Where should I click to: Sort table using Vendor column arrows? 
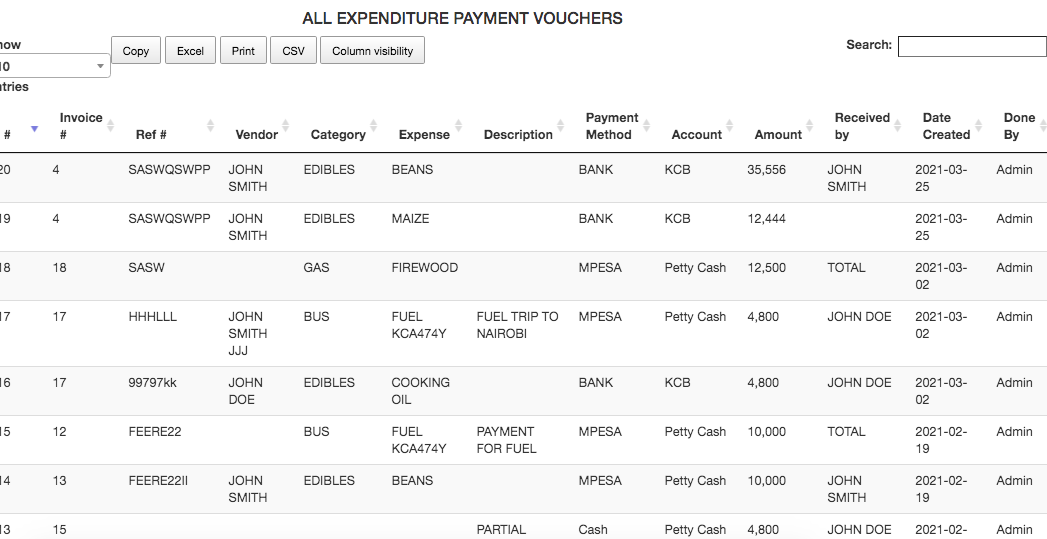point(286,125)
